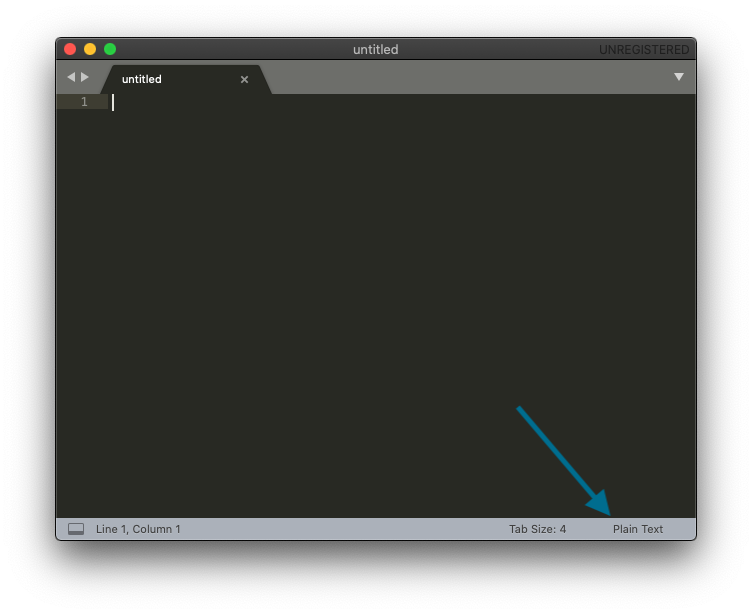Screen dimensions: 752x614
Task: Click blank status bar space before Tab Size
Action: [350, 529]
